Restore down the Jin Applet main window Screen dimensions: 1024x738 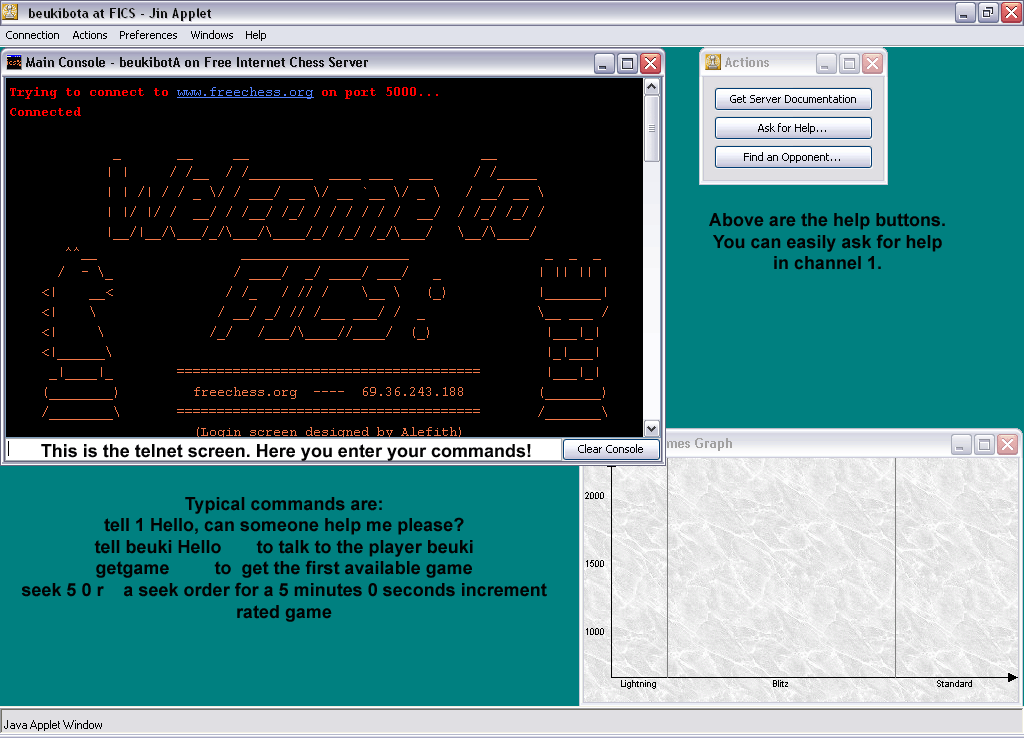(x=988, y=12)
